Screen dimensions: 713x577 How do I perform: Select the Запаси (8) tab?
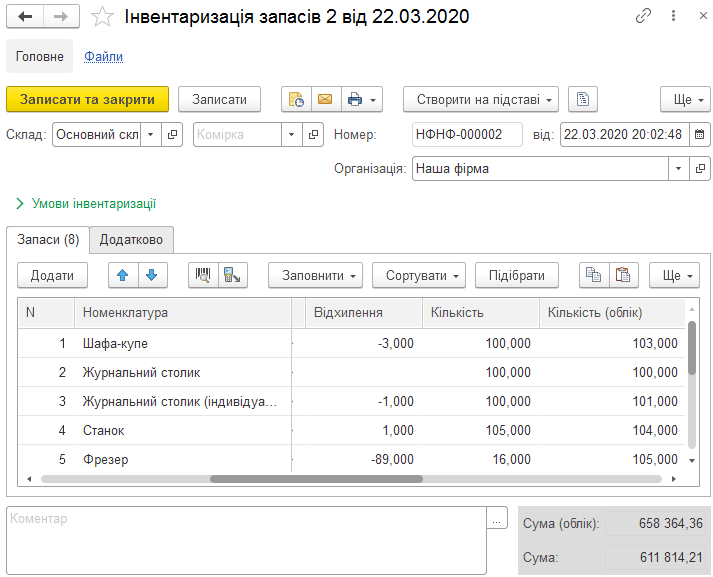coord(48,240)
